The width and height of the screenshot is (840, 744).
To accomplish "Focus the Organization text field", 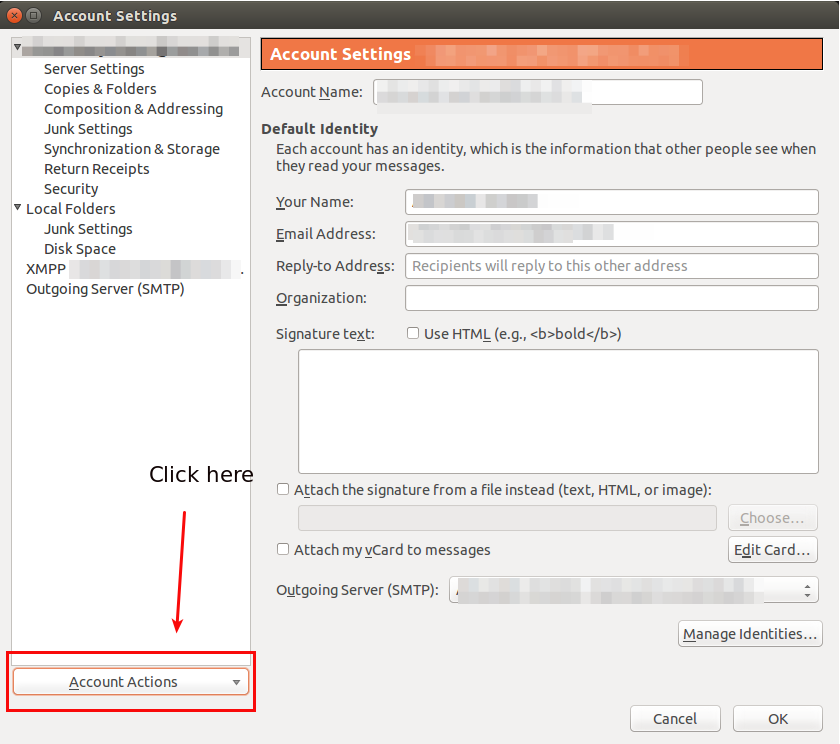I will click(611, 298).
